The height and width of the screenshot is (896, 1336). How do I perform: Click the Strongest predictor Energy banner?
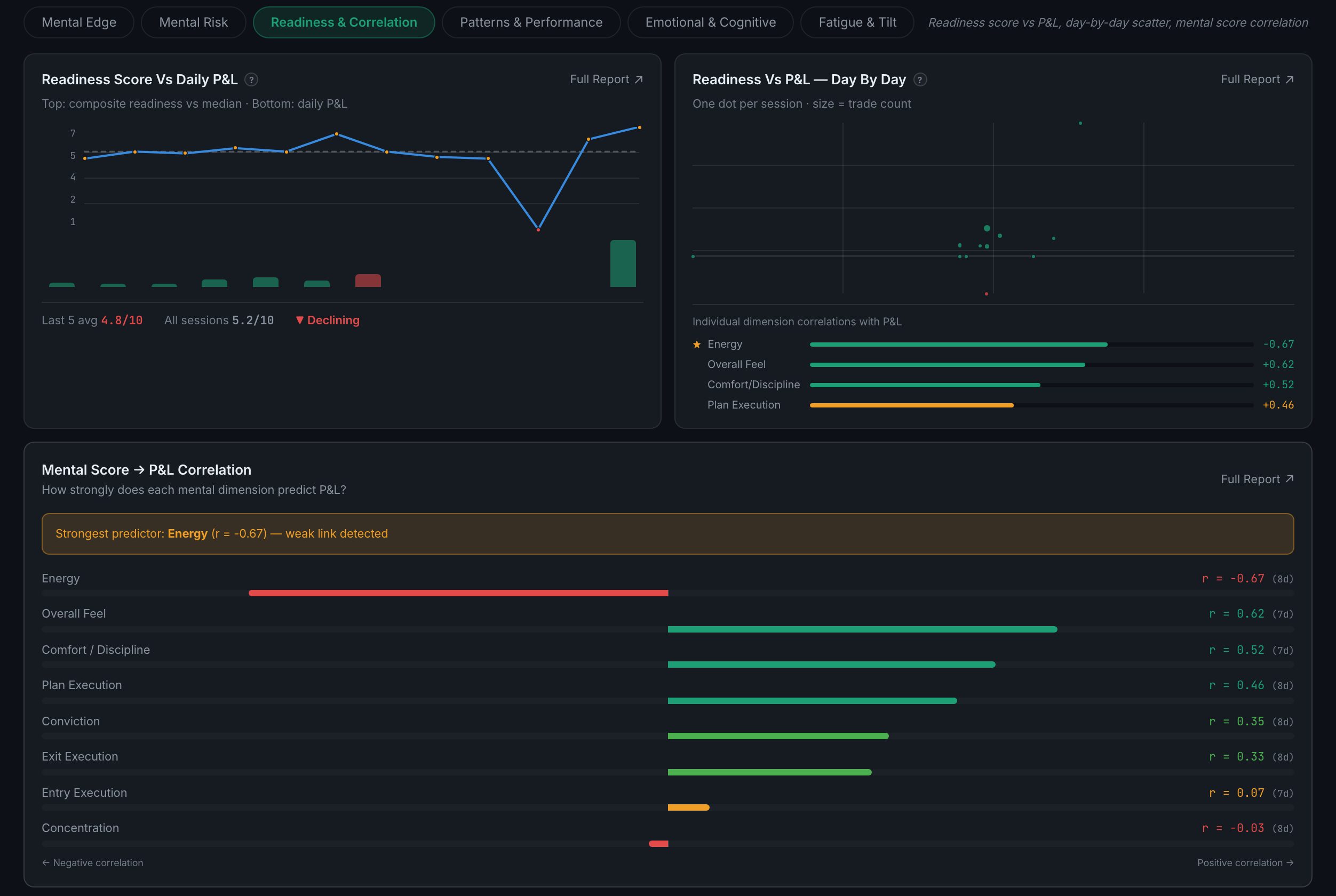[x=667, y=533]
